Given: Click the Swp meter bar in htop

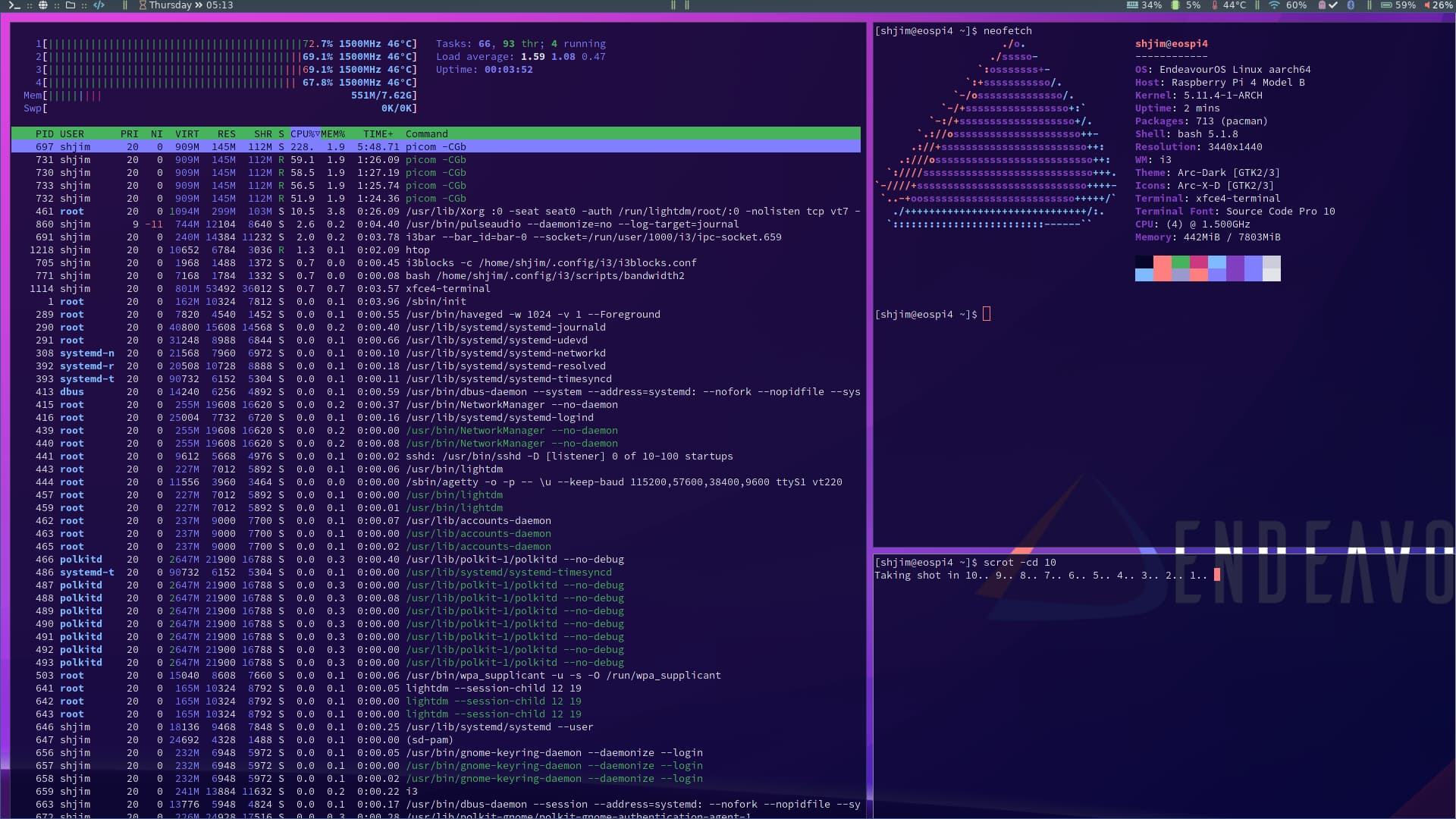Looking at the screenshot, I should pos(220,108).
